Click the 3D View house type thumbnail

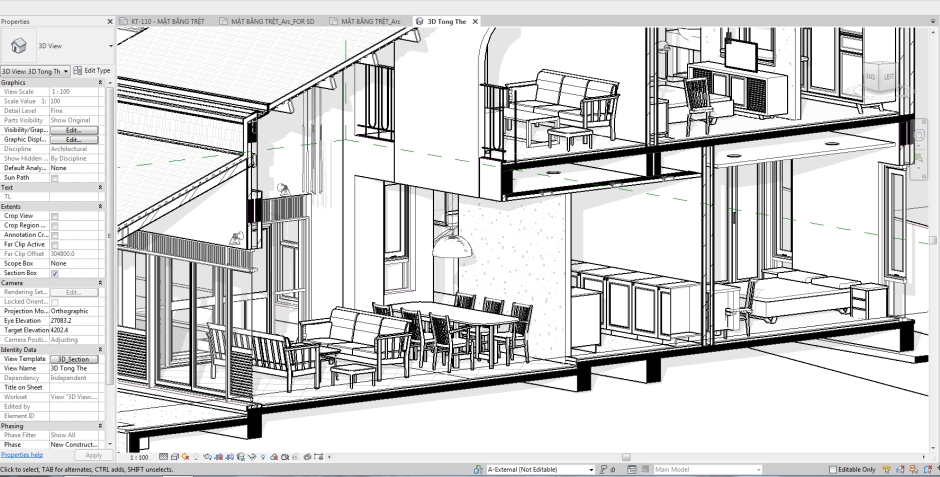click(x=18, y=45)
